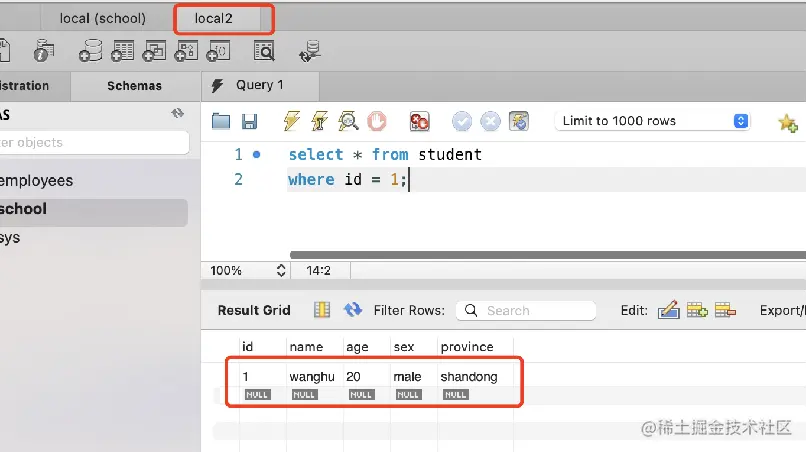
Task: Commit transaction check mark icon
Action: (x=462, y=121)
